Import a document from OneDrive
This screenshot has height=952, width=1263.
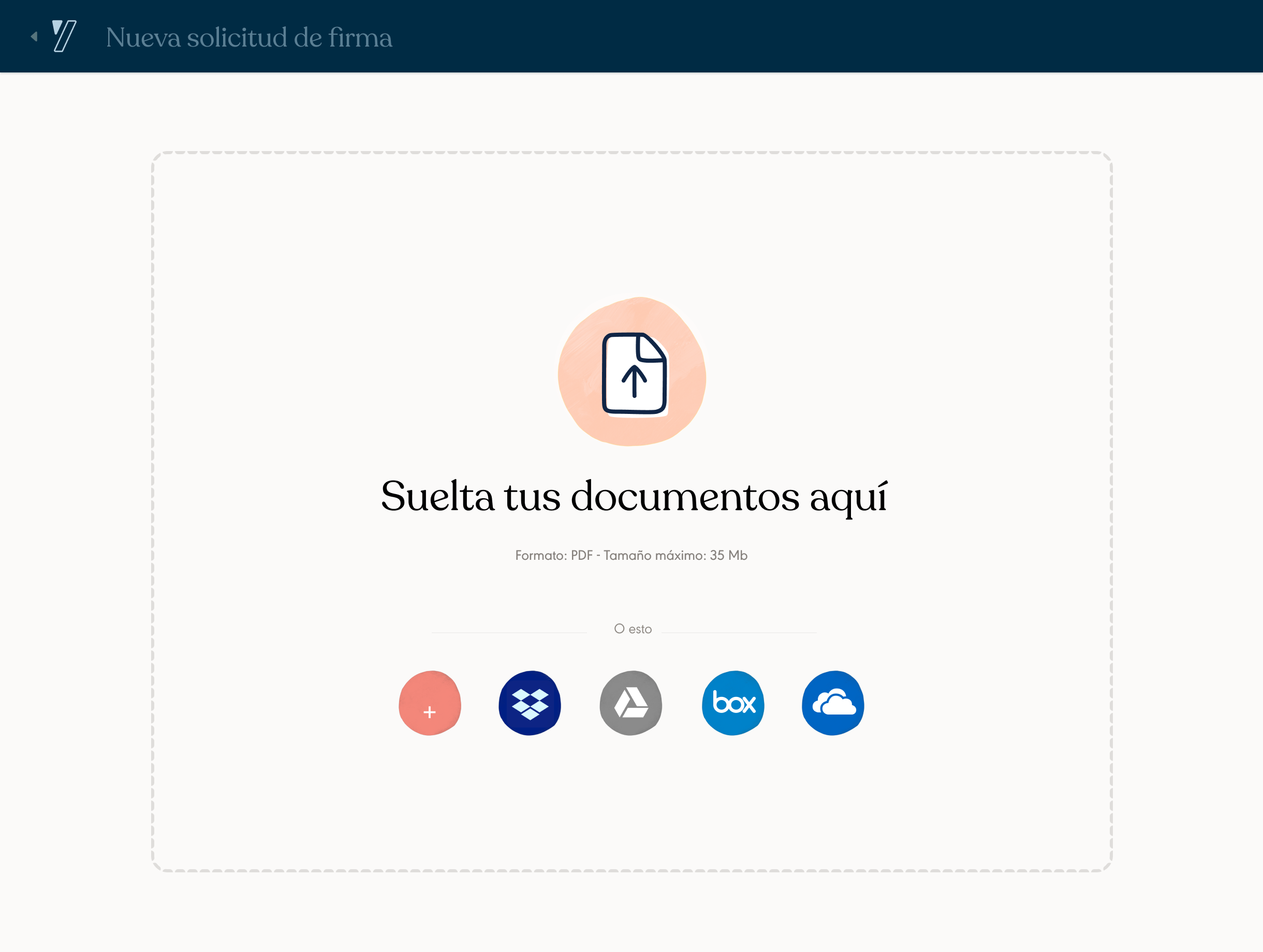click(833, 703)
